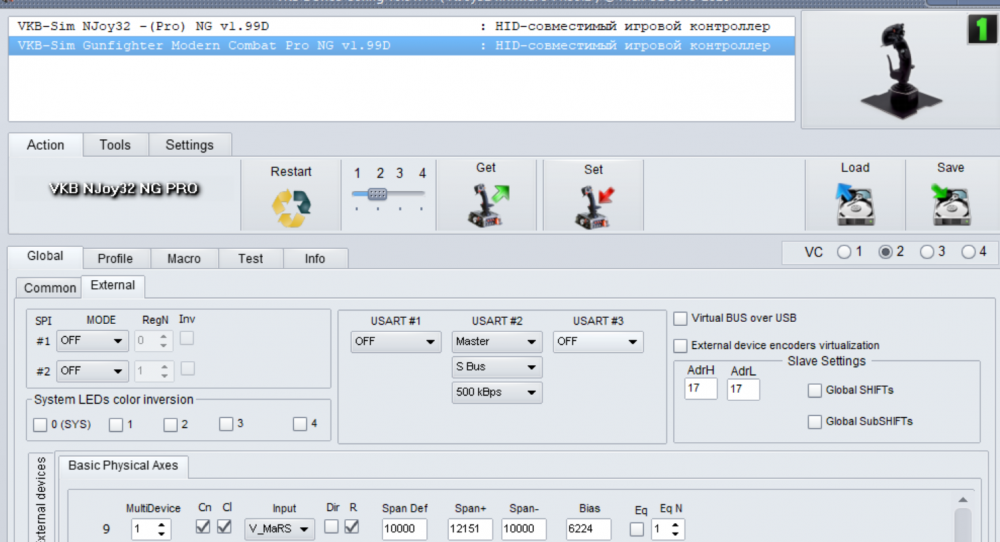This screenshot has width=1000, height=542.
Task: Click the Span+ value 12151 field
Action: tap(469, 529)
